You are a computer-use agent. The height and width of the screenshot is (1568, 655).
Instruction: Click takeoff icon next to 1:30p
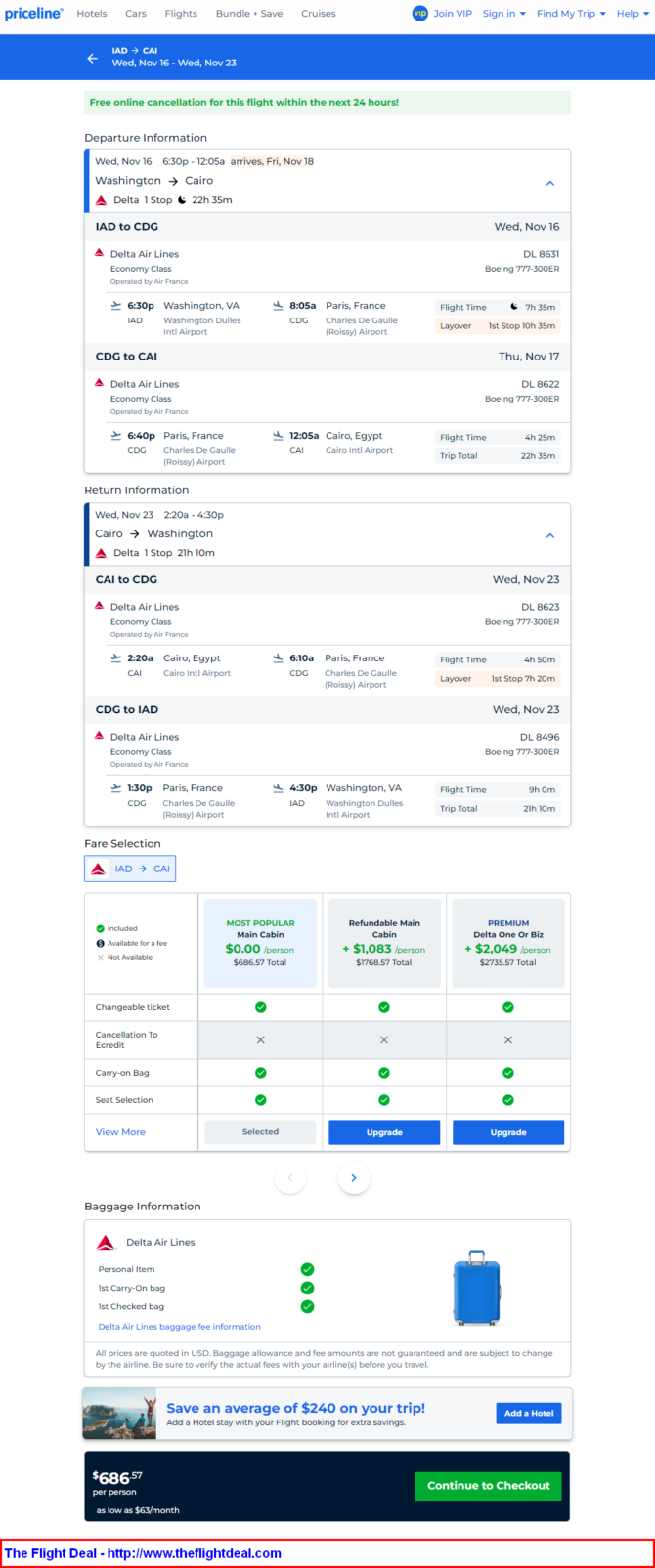[x=116, y=788]
